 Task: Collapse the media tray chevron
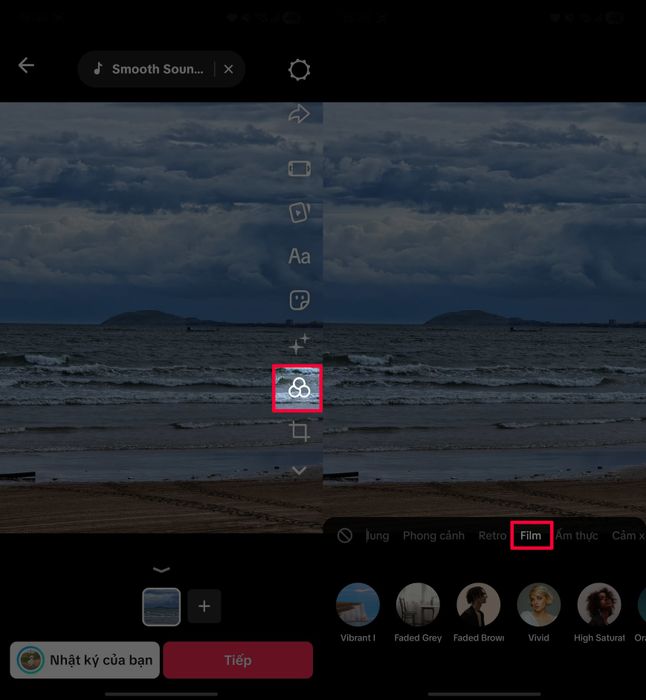161,570
